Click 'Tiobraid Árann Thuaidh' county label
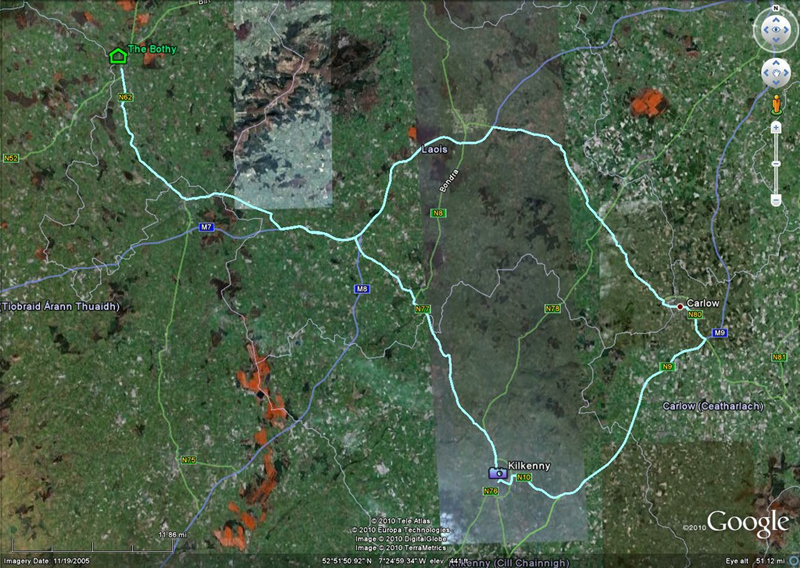The image size is (800, 568). [60, 307]
